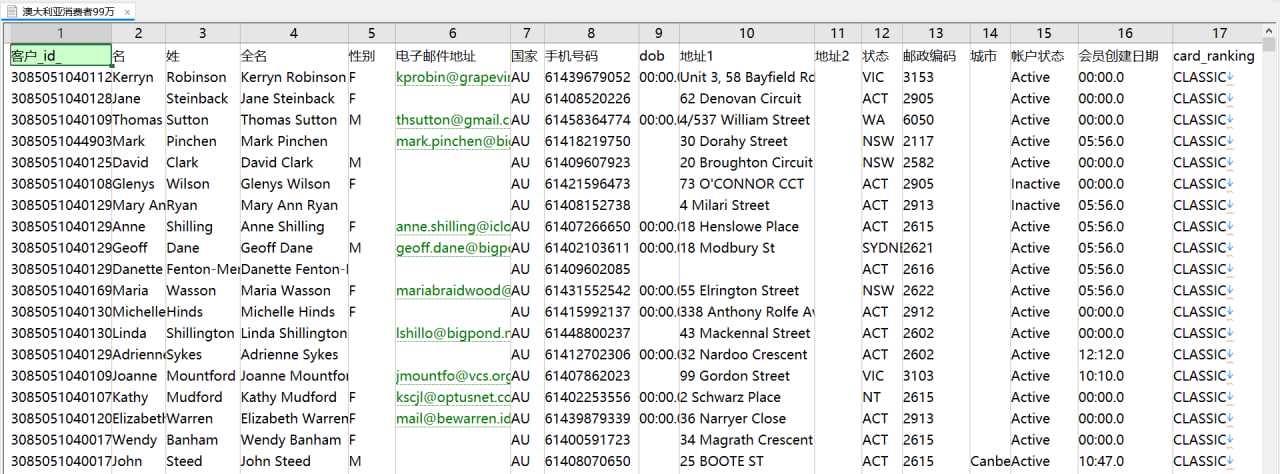This screenshot has height=474, width=1280.
Task: Click Inactive status in Glenys Wilson row
Action: pos(1044,184)
